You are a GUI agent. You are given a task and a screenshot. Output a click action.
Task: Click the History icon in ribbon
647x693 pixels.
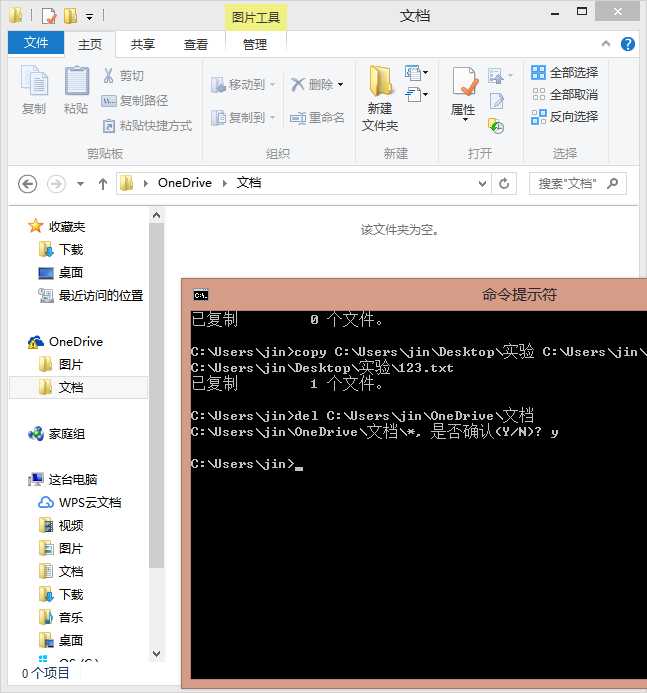point(496,126)
